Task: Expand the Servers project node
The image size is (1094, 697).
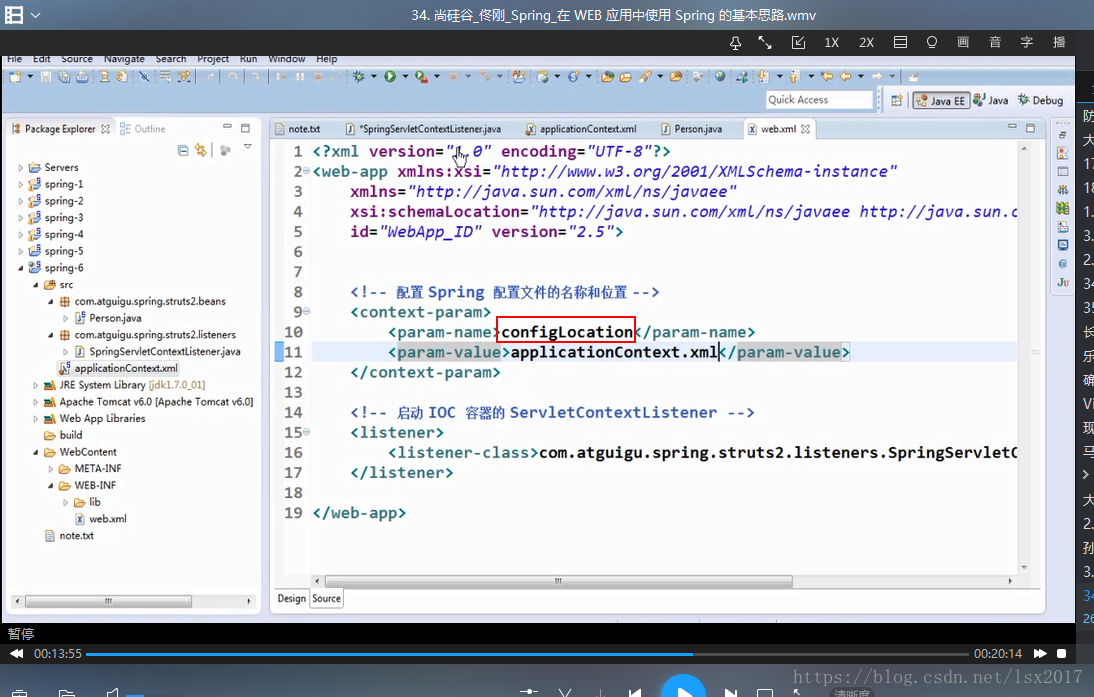Action: coord(20,168)
